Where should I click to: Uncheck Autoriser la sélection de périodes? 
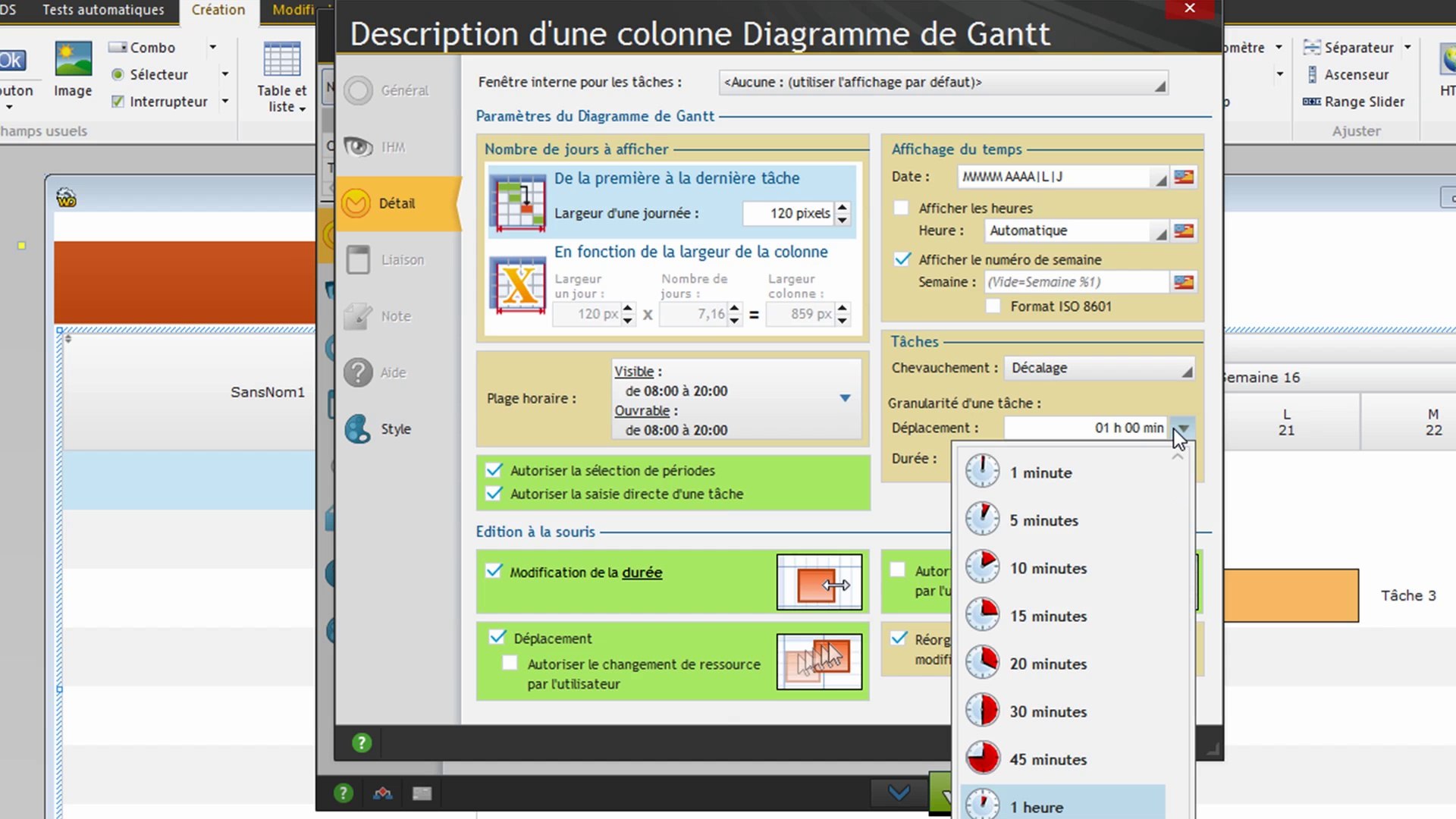coord(494,470)
